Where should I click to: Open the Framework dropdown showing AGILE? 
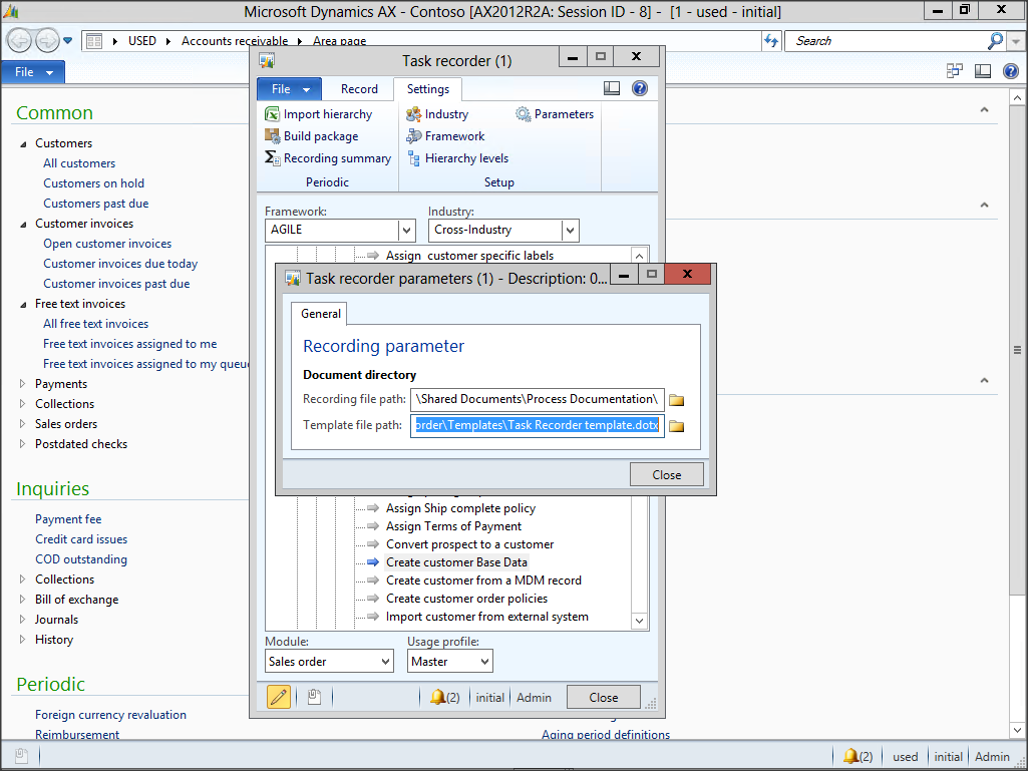point(406,231)
